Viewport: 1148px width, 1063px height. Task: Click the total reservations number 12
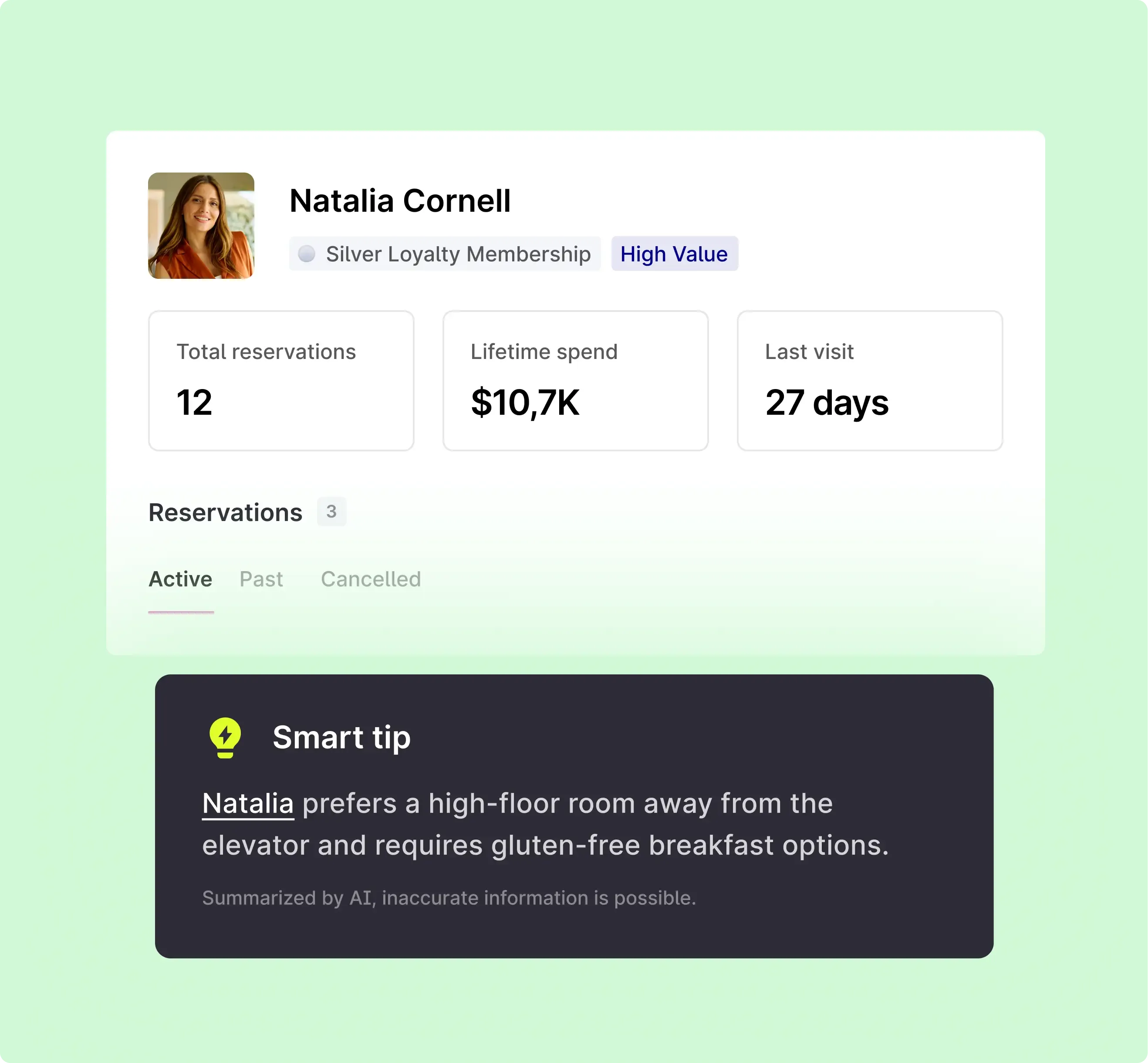(194, 402)
